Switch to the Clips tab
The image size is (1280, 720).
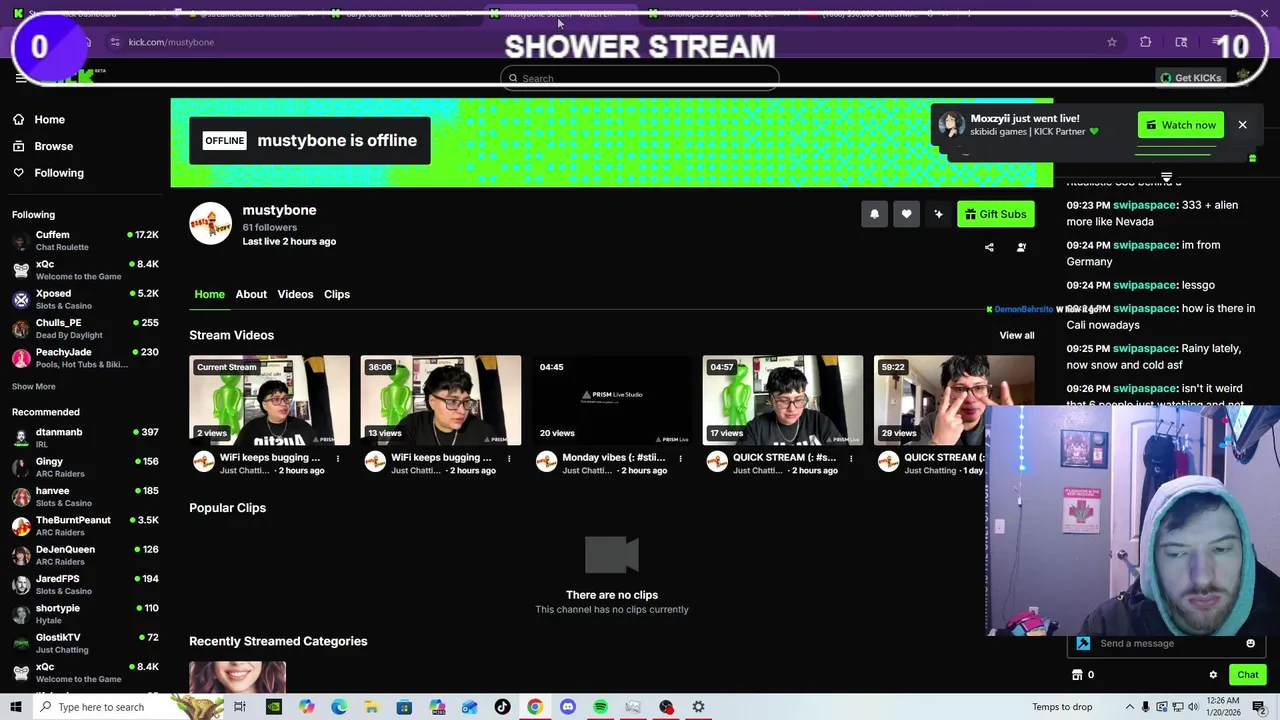(x=337, y=294)
